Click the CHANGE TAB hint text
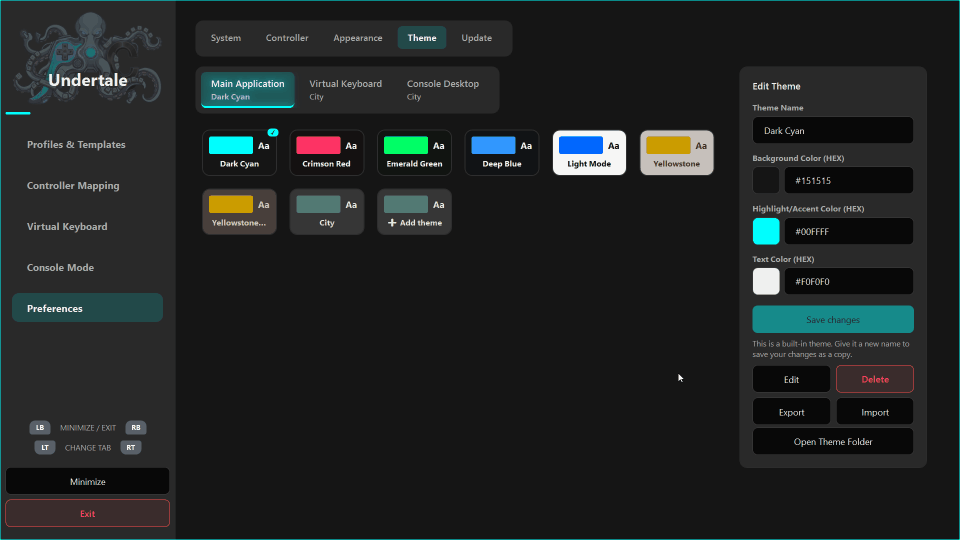Image resolution: width=960 pixels, height=540 pixels. click(x=88, y=448)
